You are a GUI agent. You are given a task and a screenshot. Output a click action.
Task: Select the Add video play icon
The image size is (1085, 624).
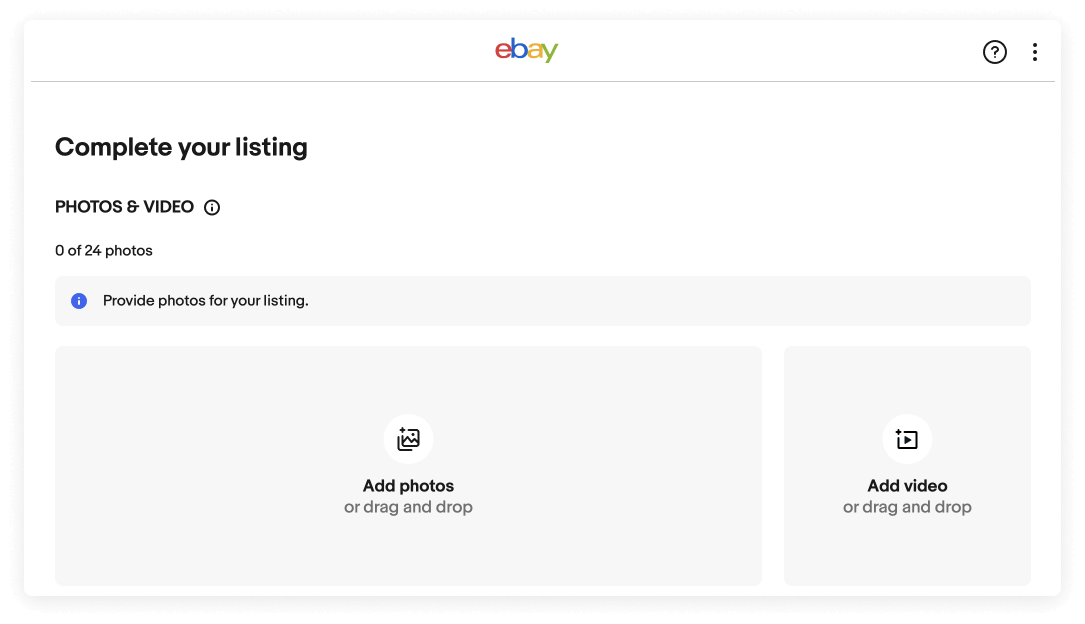pos(906,438)
